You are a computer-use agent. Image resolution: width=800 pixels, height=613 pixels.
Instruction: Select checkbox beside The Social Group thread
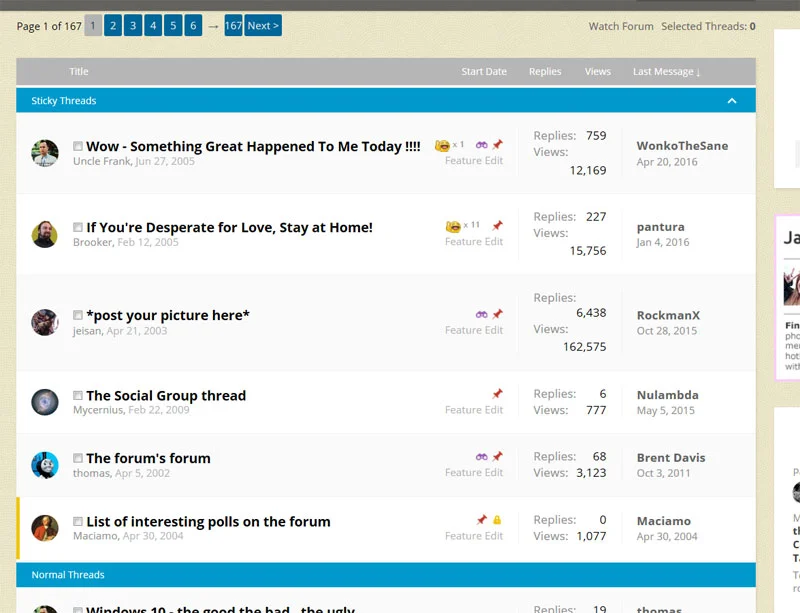(78, 396)
